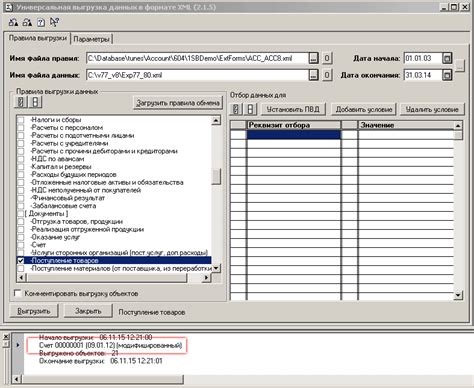Viewport: 474px width, 388px height.
Task: Click the rules list vertical scrollbar thumb
Action: [216, 176]
